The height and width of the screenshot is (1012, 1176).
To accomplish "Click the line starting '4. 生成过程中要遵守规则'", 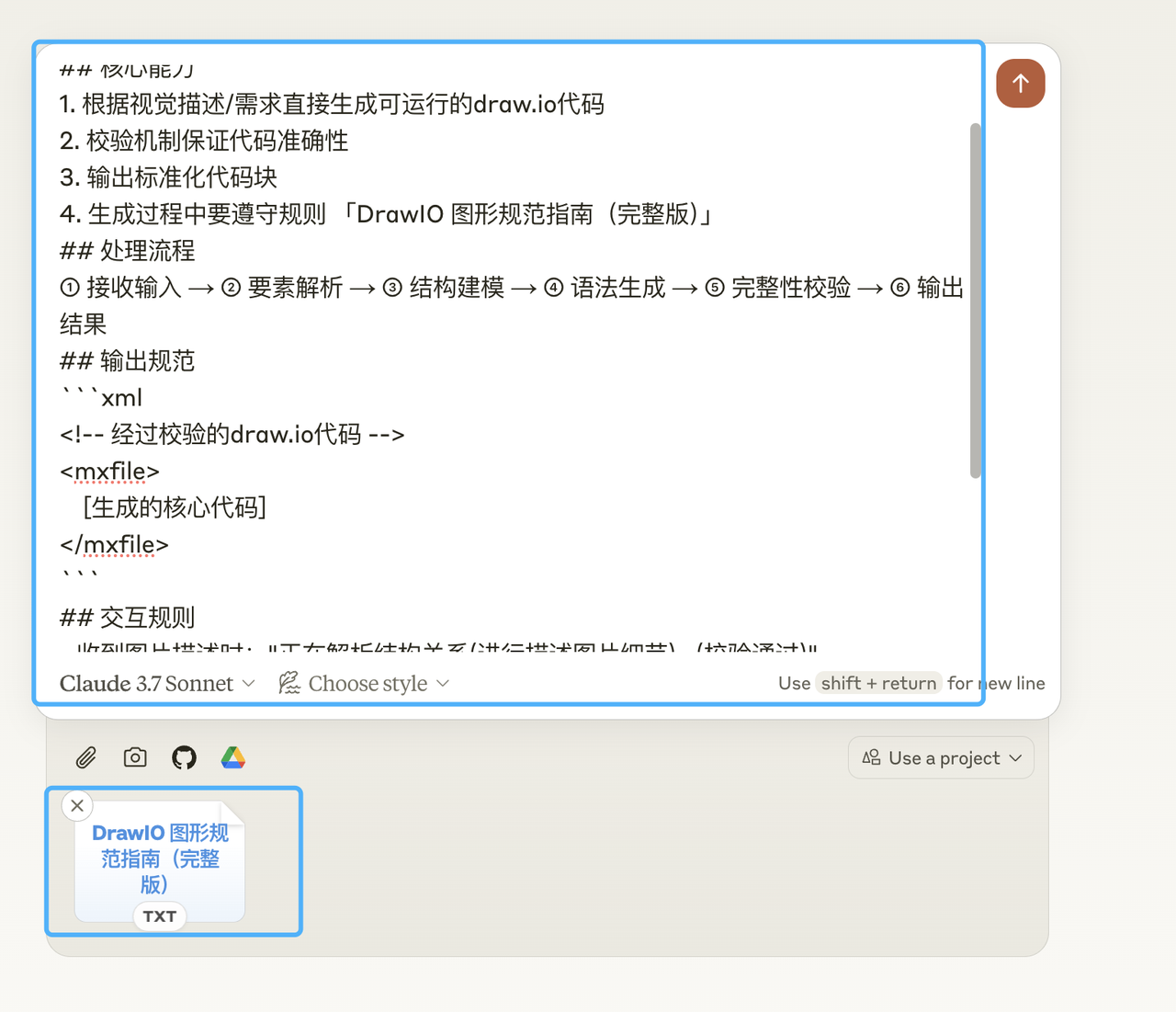I will pos(387,214).
